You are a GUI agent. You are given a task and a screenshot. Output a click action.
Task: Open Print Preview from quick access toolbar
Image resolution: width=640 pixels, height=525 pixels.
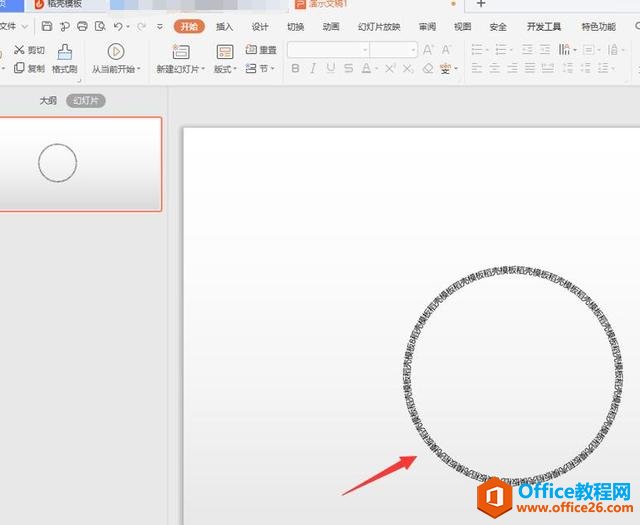100,27
